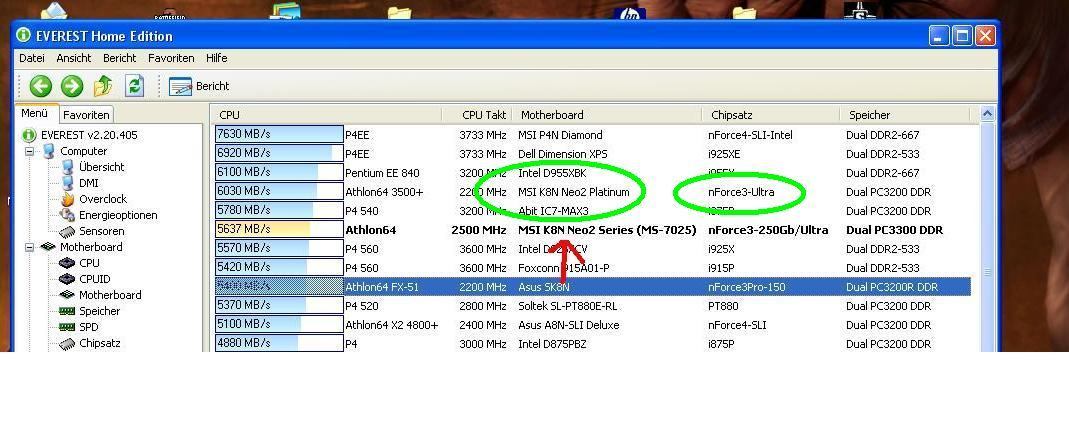Select the P4 520 Soltek row
Image resolution: width=1069 pixels, height=448 pixels.
point(592,306)
